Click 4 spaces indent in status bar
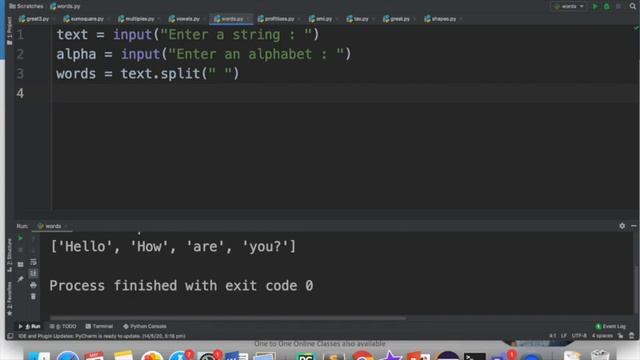Screen dimensions: 640x360 point(602,336)
